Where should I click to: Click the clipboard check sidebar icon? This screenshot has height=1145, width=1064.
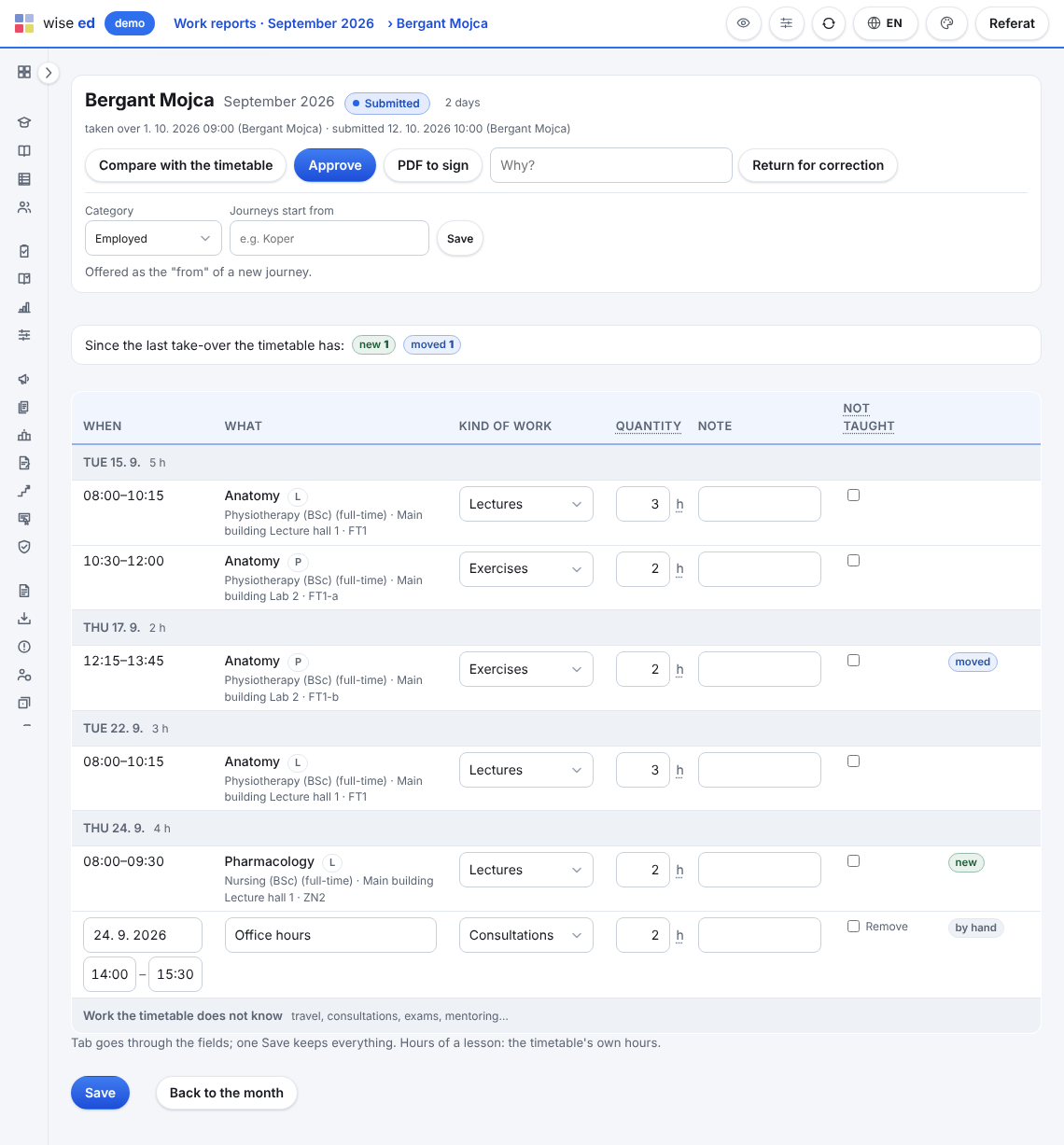(24, 251)
